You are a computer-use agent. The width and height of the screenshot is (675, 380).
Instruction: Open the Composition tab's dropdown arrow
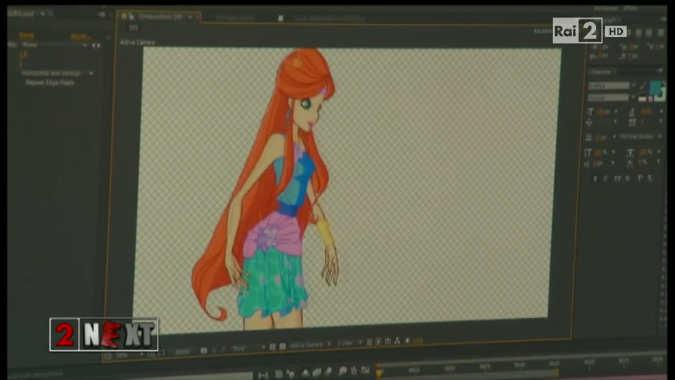190,16
